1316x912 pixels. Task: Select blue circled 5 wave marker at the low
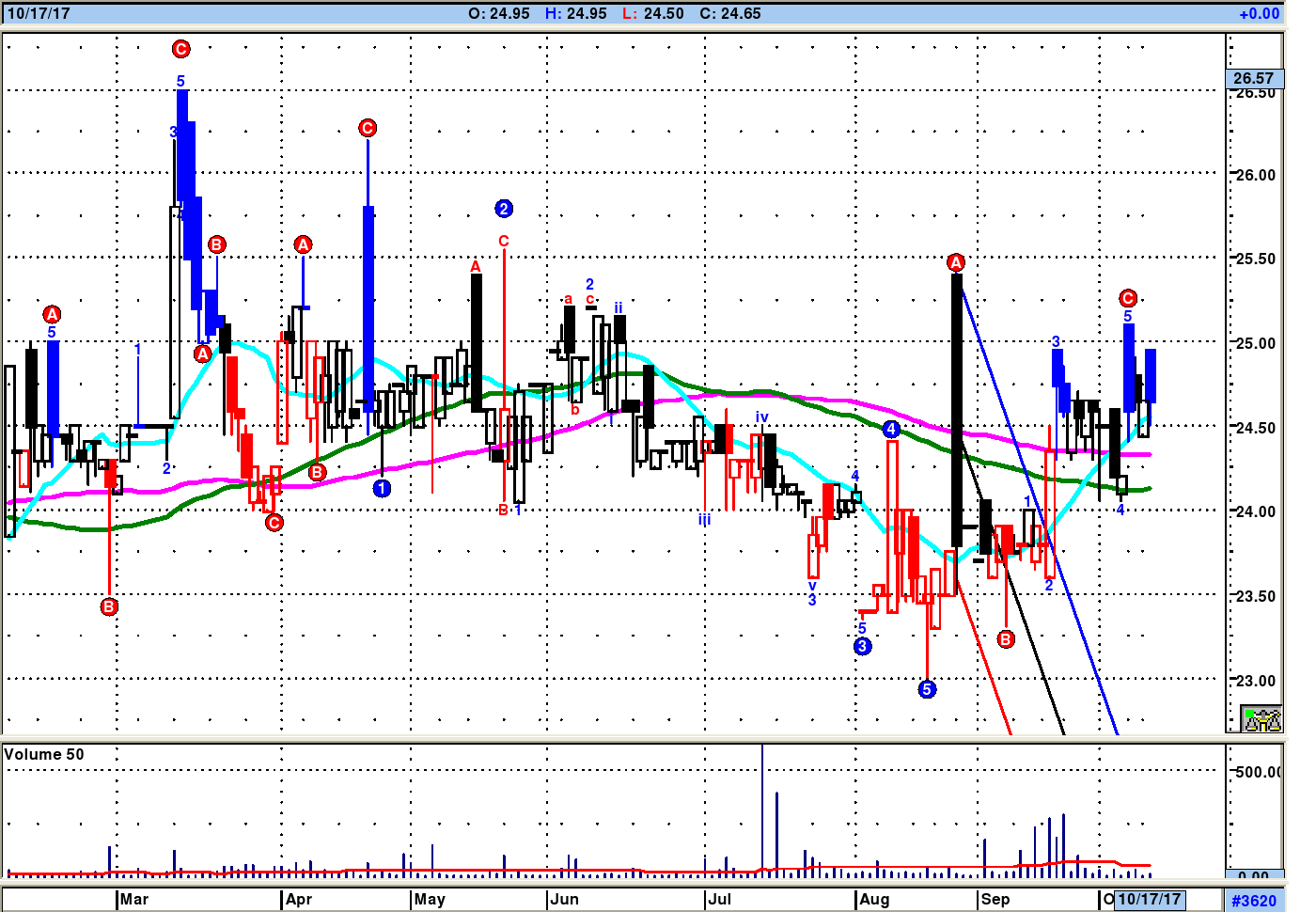pos(927,689)
